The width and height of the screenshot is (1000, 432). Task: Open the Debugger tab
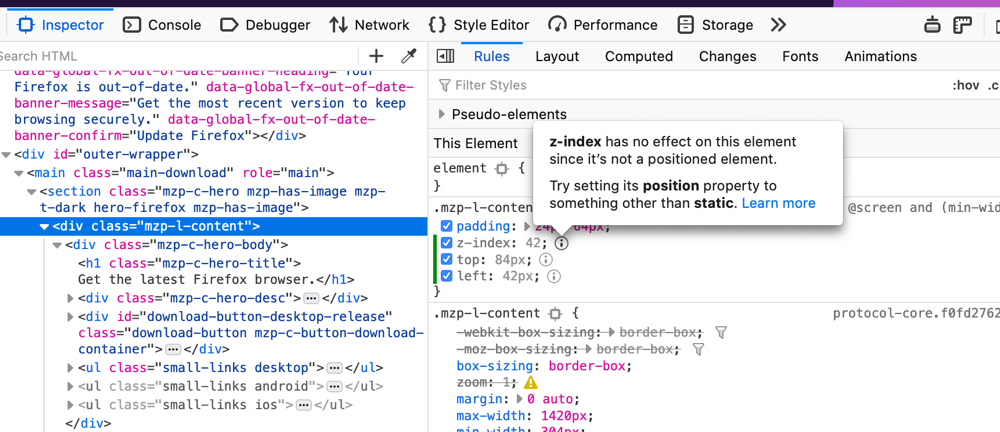pos(265,25)
